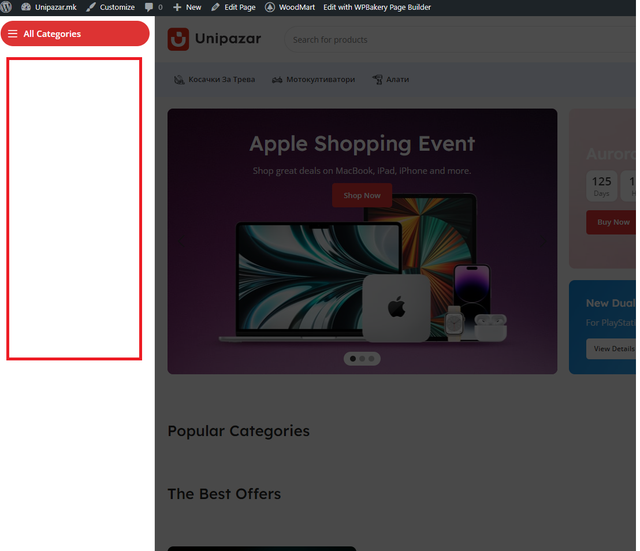Viewport: 640px width, 551px height.
Task: Click Shop Now on Apple banner
Action: pyautogui.click(x=362, y=195)
